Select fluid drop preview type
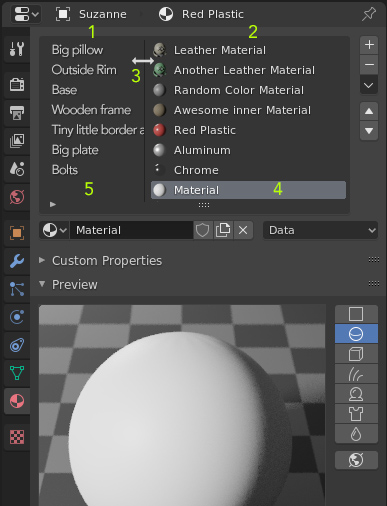 pyautogui.click(x=356, y=434)
